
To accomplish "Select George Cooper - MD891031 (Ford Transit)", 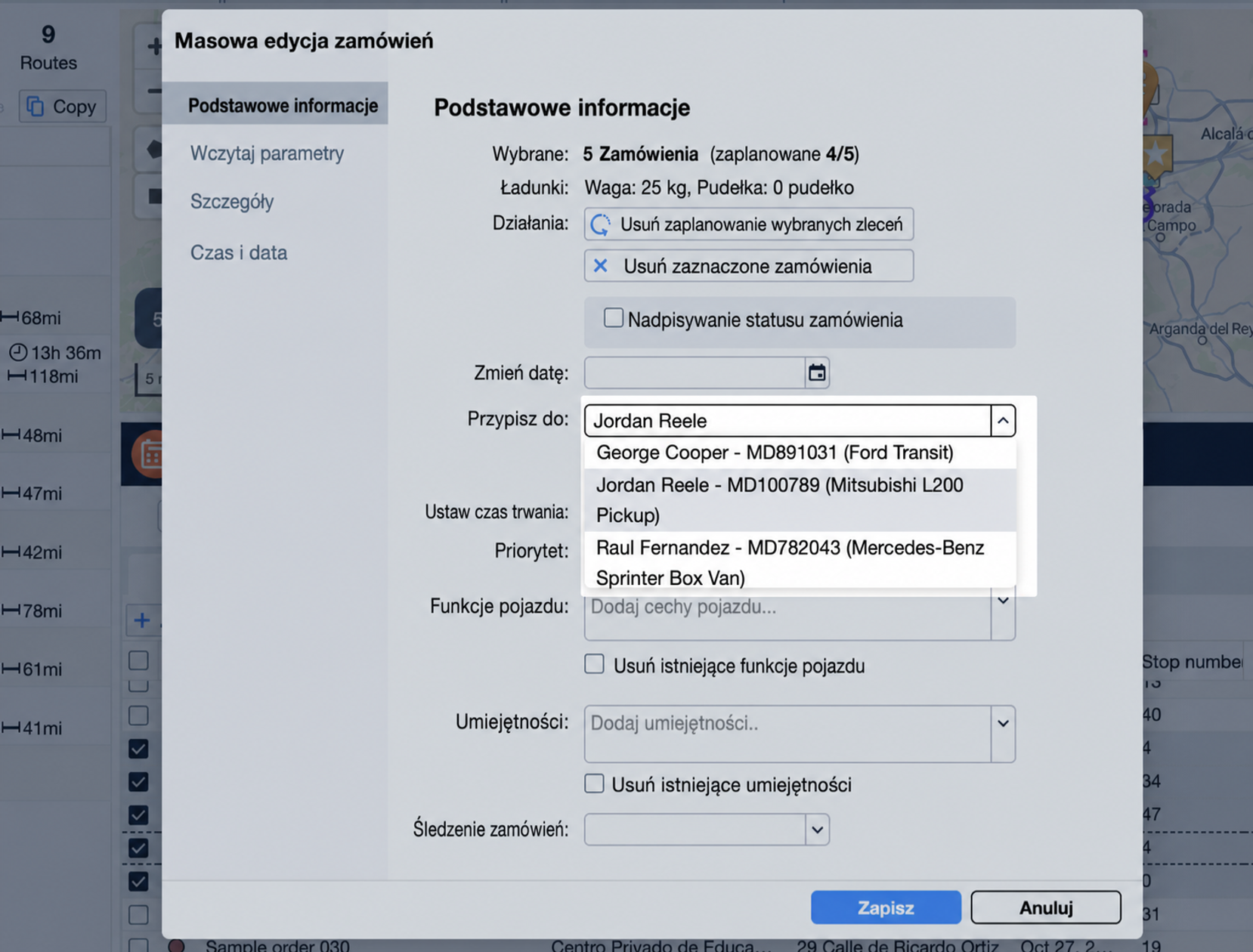I will (x=800, y=453).
